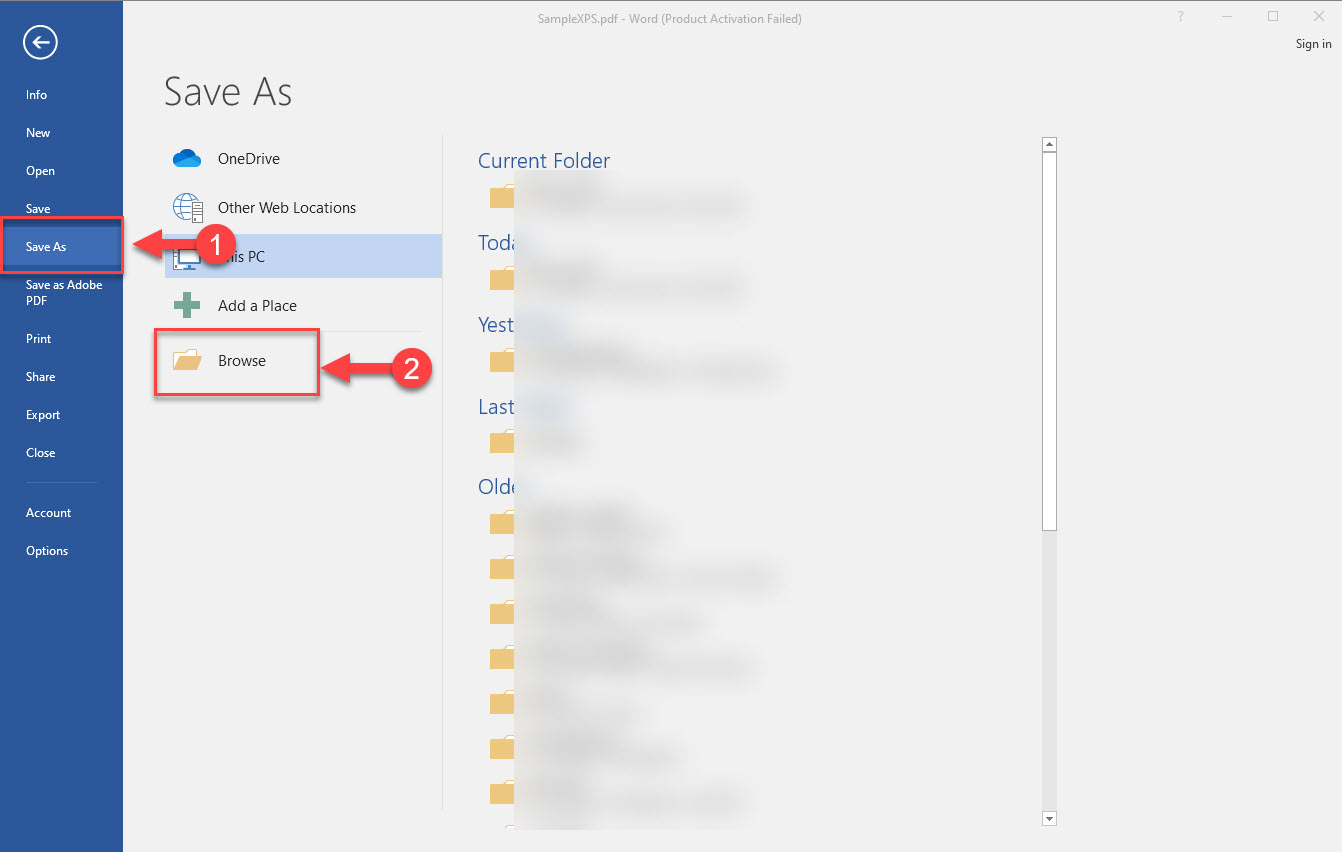The width and height of the screenshot is (1342, 852).
Task: Select the OneDrive cloud icon
Action: [187, 158]
